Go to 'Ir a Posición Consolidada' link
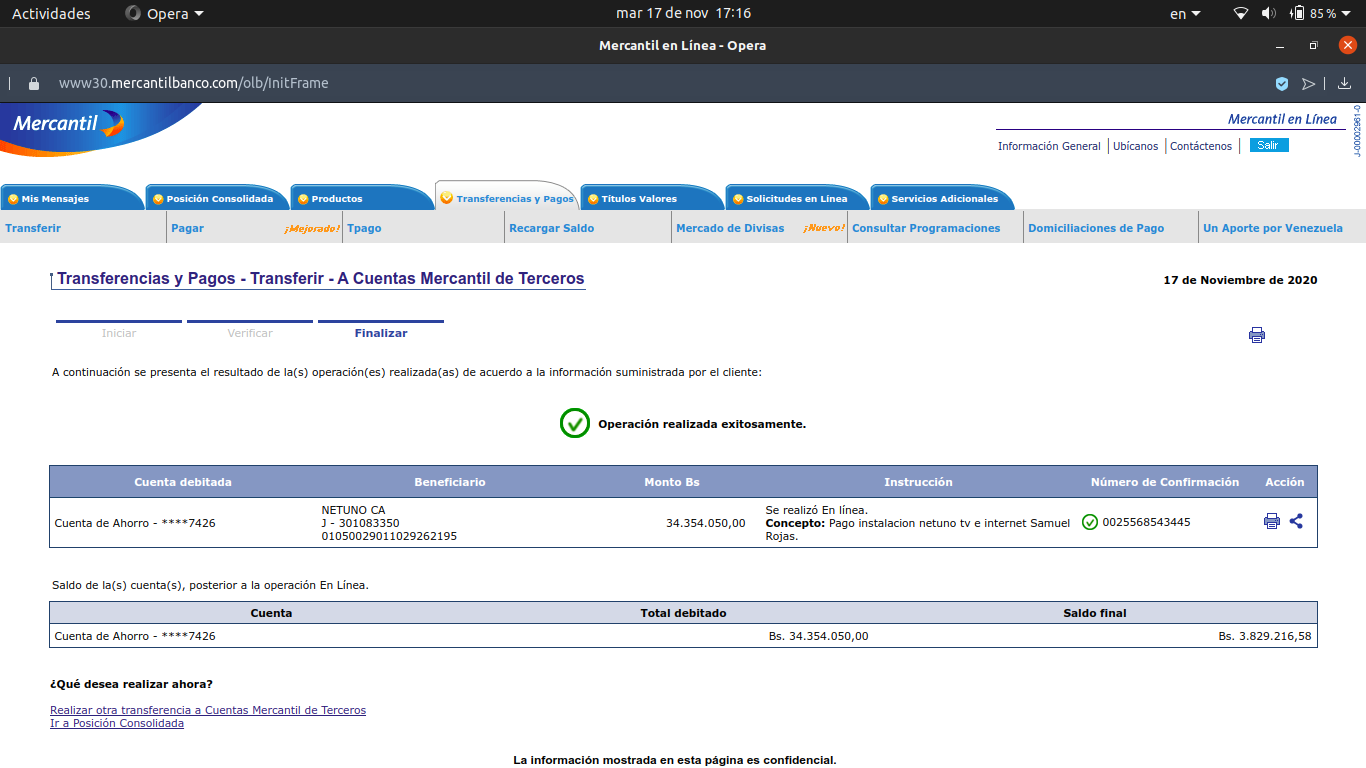Image resolution: width=1366 pixels, height=768 pixels. pos(117,723)
